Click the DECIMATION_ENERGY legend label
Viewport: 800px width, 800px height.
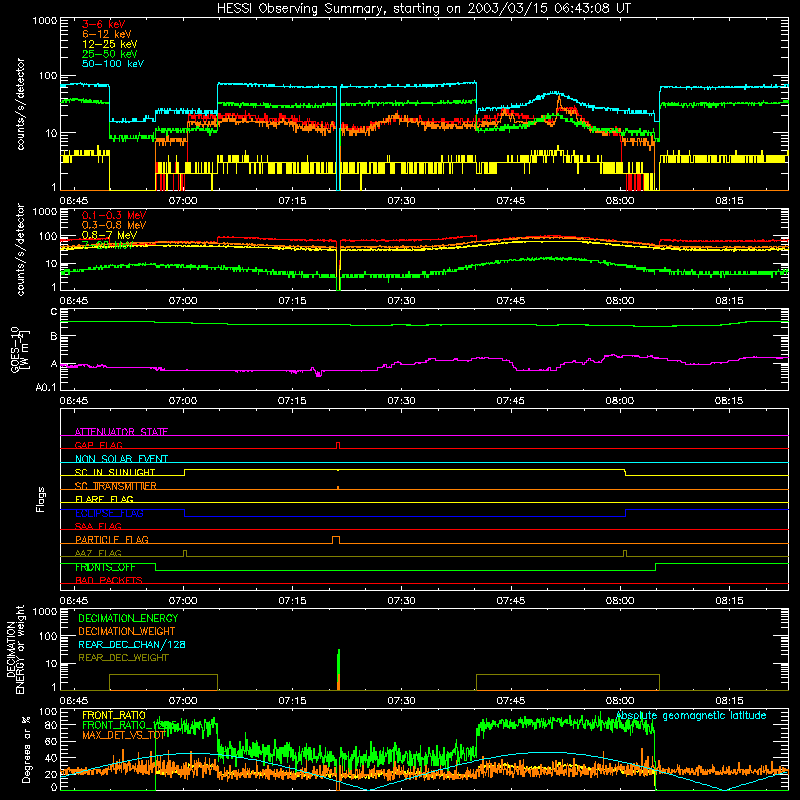128,618
